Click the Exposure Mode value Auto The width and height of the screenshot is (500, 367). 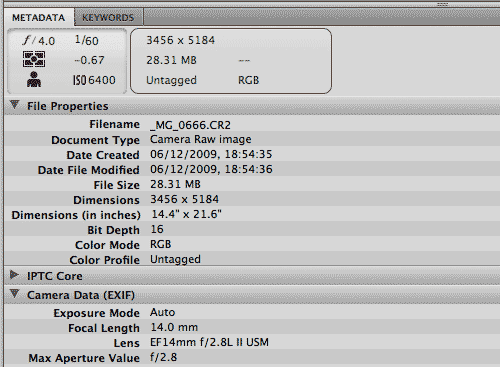click(162, 312)
